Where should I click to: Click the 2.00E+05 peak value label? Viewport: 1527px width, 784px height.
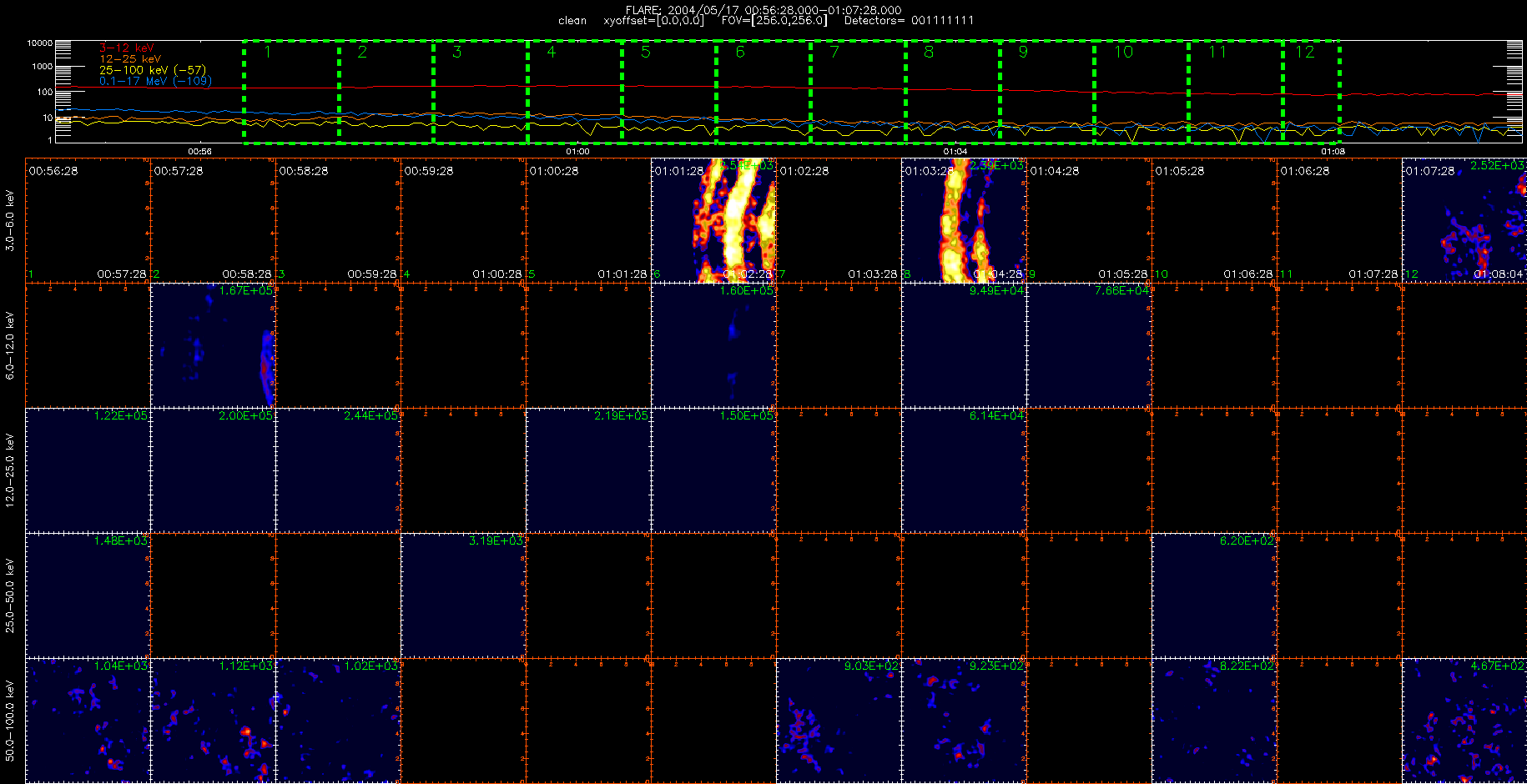[x=245, y=415]
